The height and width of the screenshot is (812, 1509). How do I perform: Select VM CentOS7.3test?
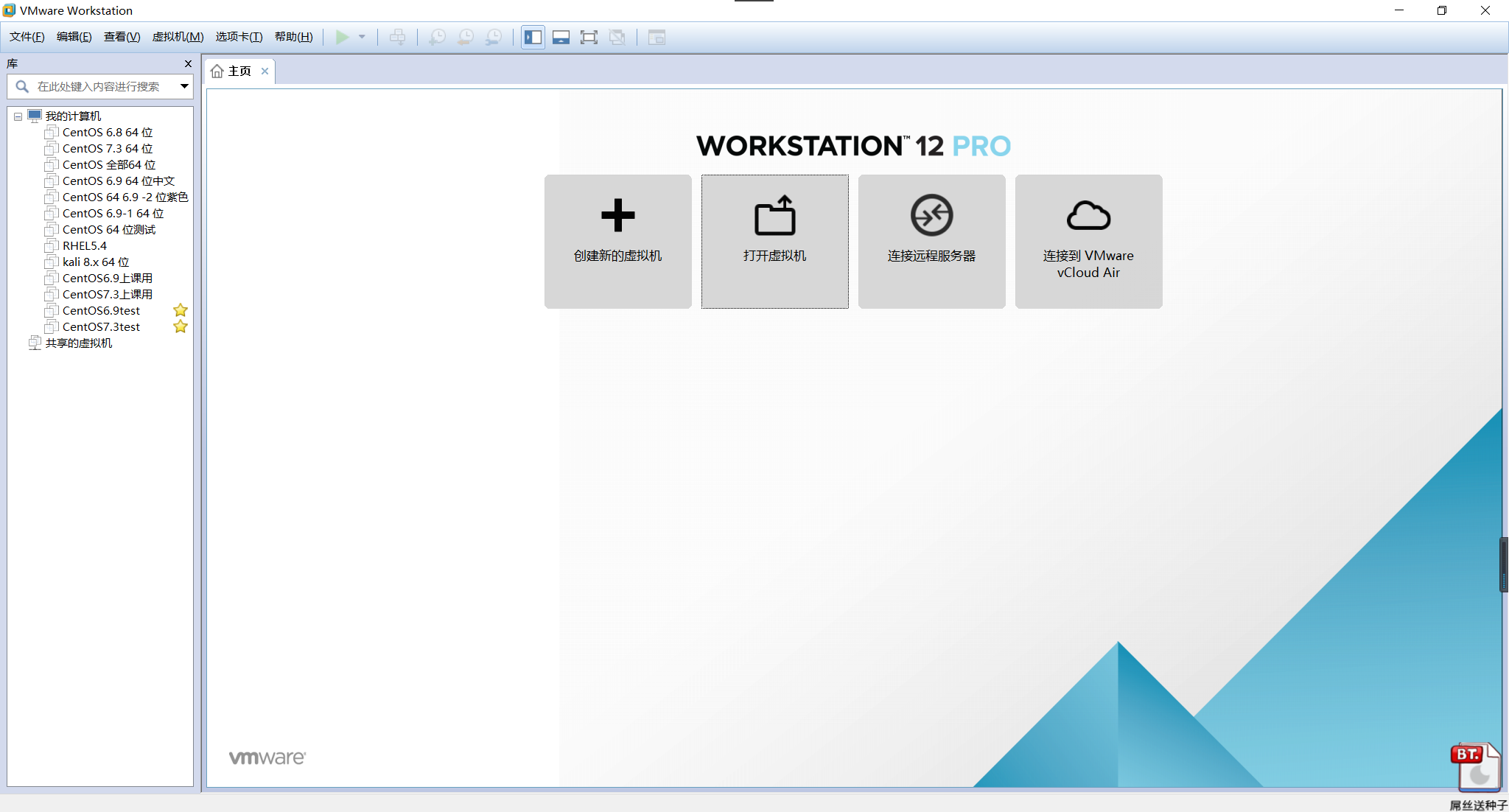(x=101, y=327)
